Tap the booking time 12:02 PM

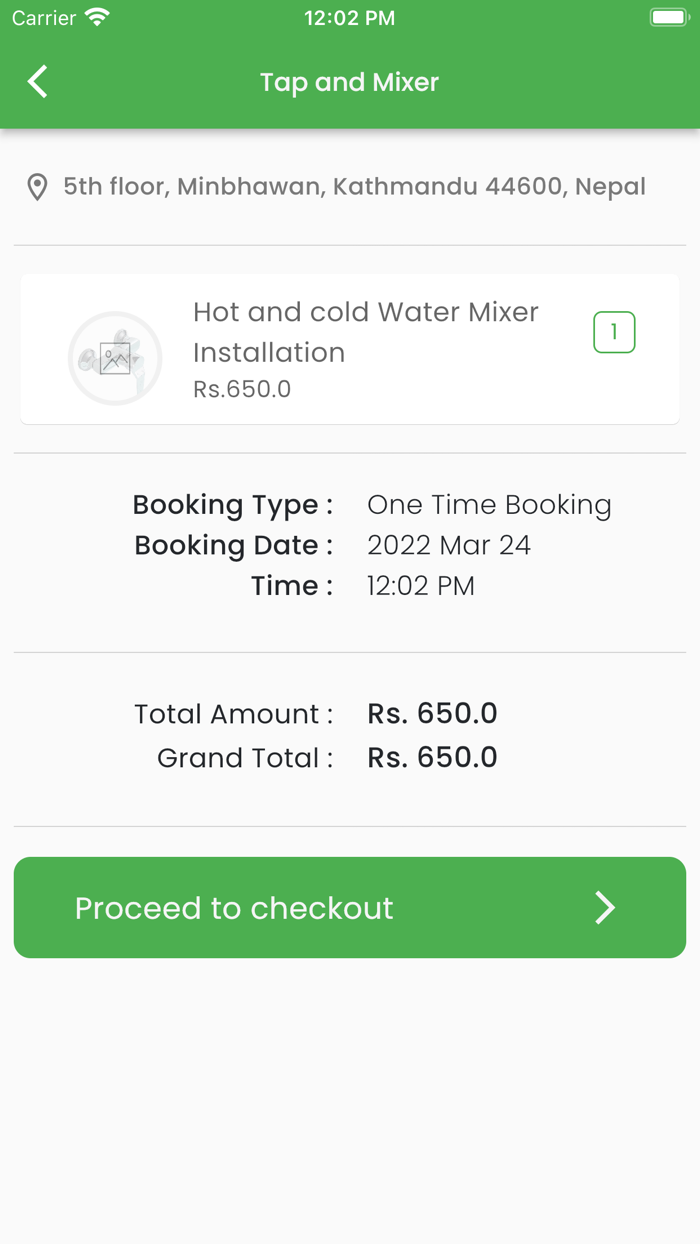pyautogui.click(x=421, y=586)
